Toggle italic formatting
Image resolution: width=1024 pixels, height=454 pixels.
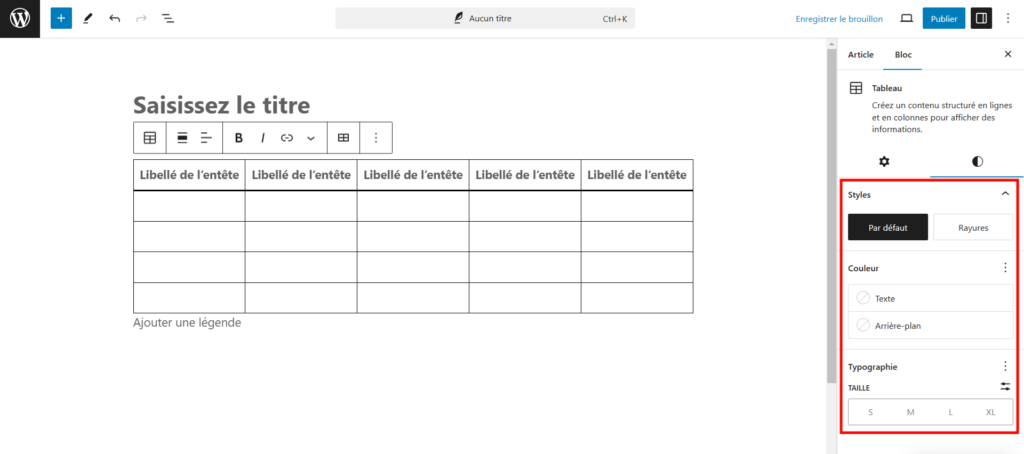(263, 138)
